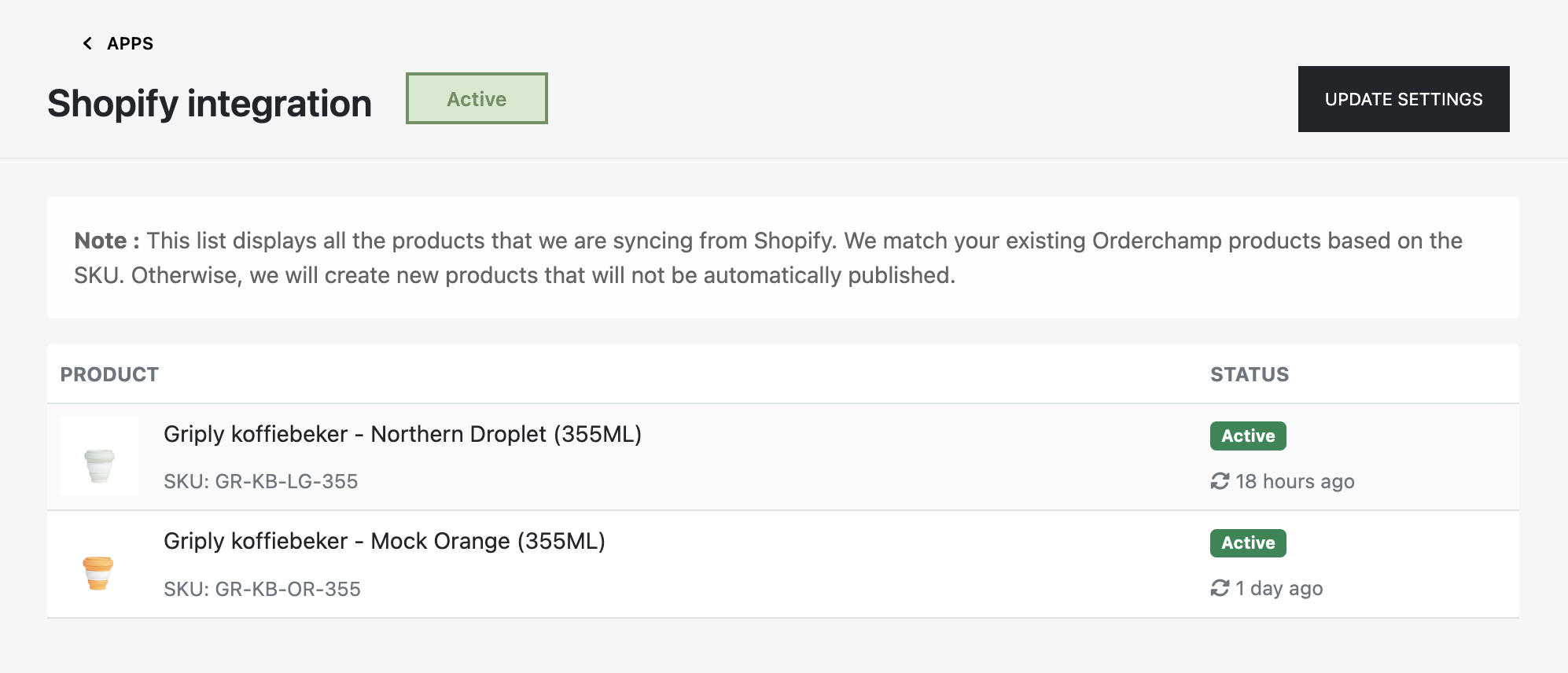Click the '18 hours ago' sync time
The height and width of the screenshot is (673, 1568).
point(1295,481)
